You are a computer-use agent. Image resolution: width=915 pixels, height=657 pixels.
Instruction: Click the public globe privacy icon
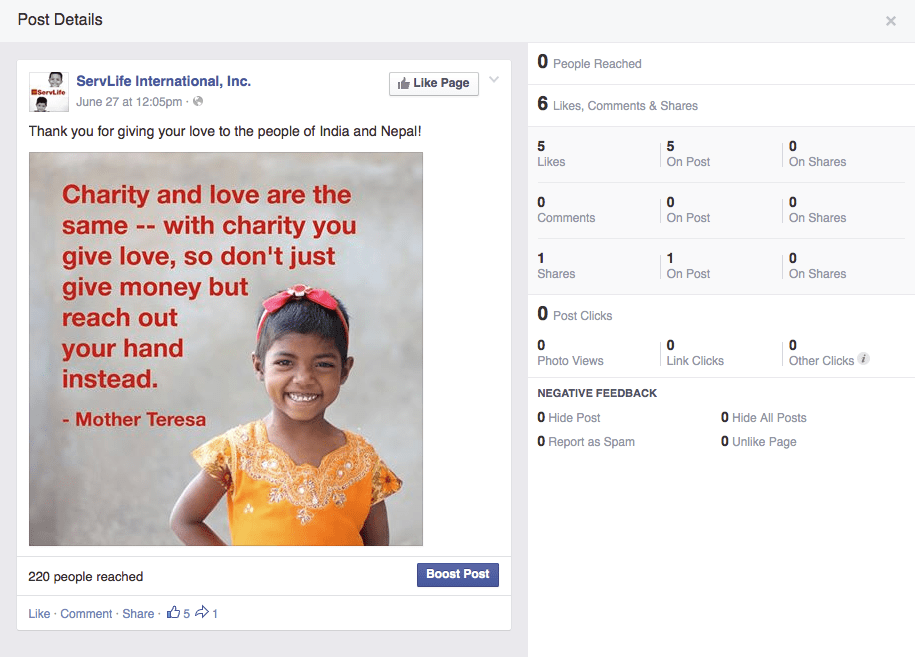tap(198, 102)
